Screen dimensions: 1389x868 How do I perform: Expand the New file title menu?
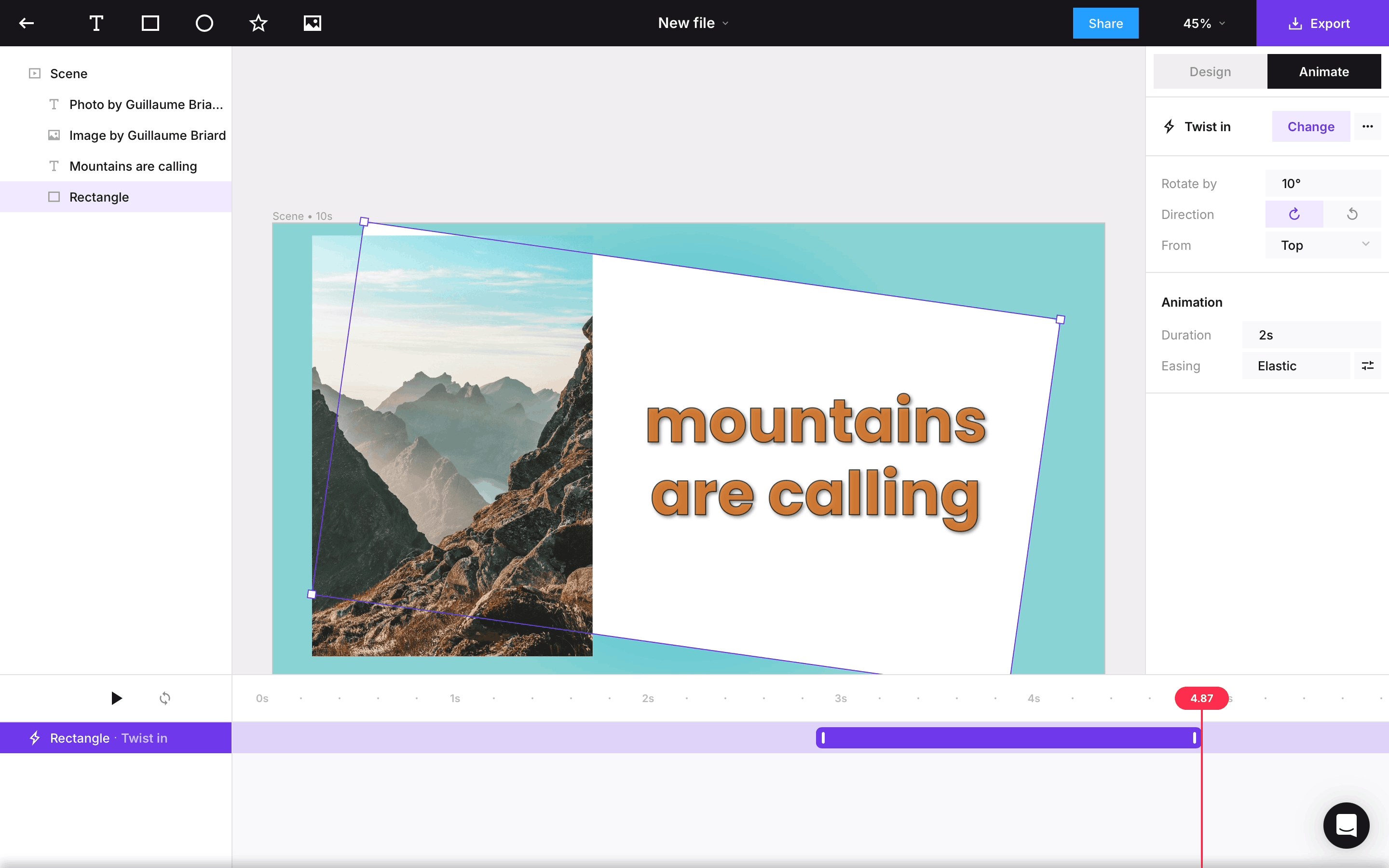point(694,24)
